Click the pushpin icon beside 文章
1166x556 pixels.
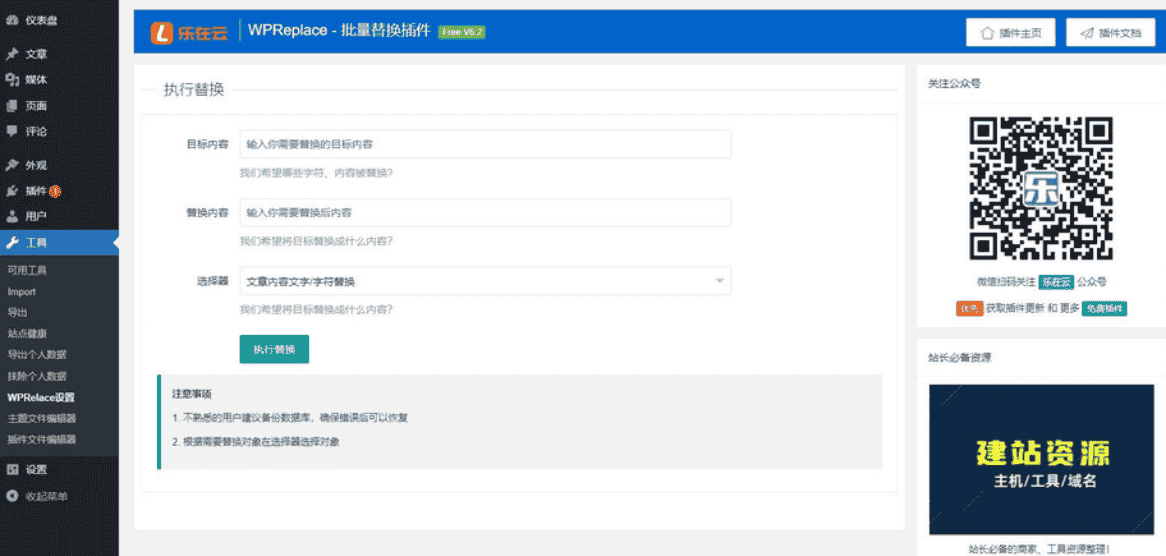point(12,54)
